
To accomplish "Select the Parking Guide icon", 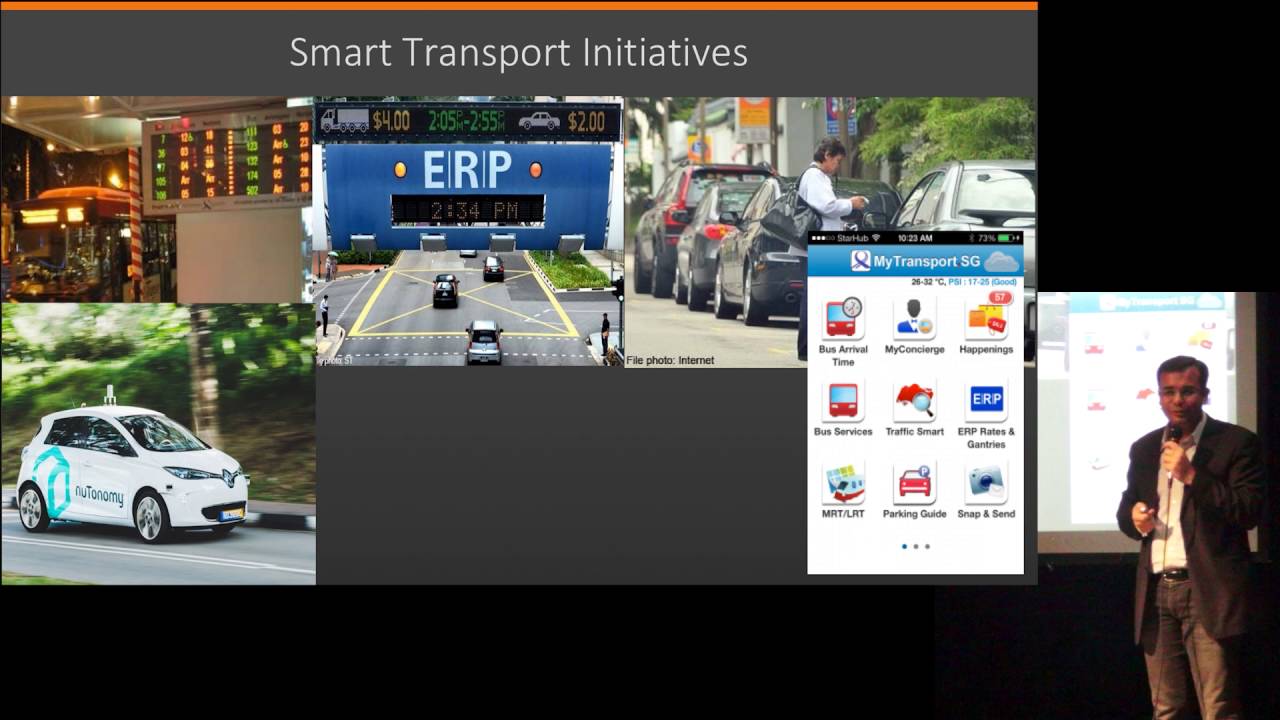I will [914, 482].
